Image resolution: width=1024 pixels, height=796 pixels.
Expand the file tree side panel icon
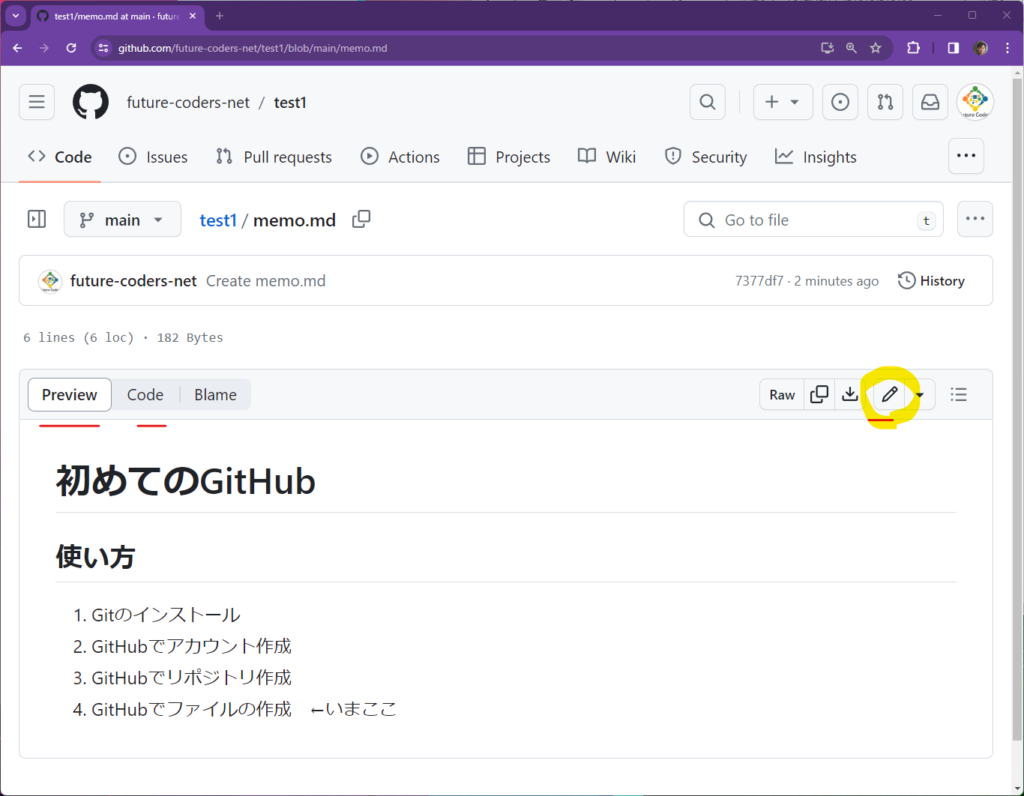[37, 219]
